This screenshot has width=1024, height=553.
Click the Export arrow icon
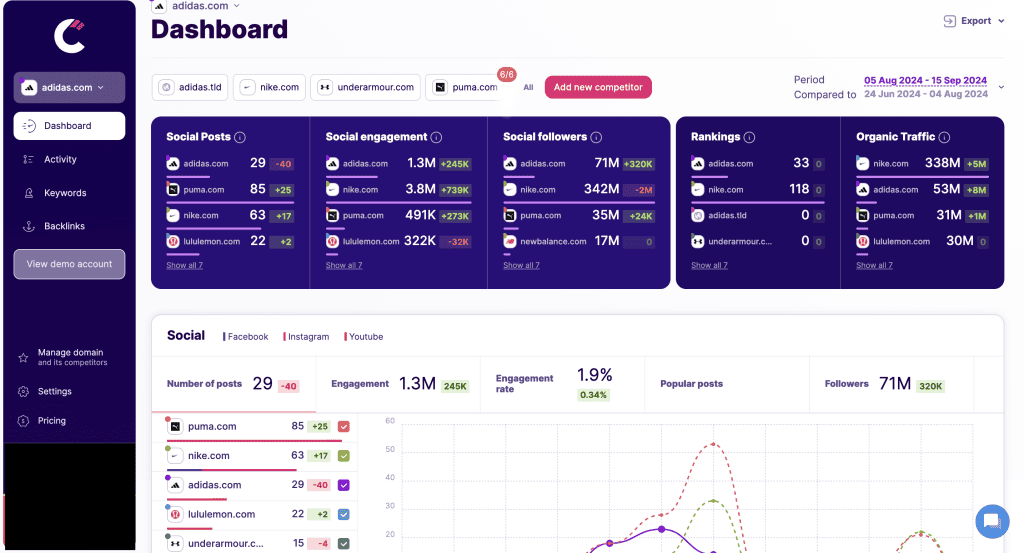click(x=950, y=21)
